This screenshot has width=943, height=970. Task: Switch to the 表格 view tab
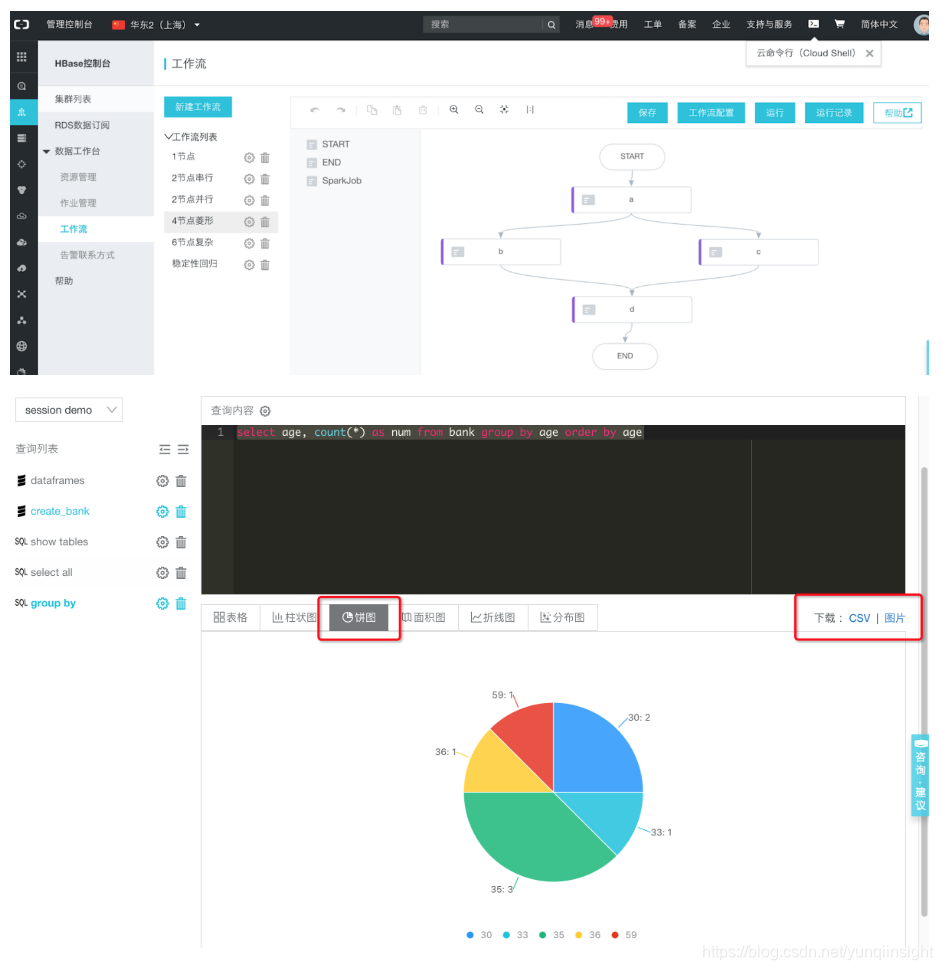(x=230, y=617)
